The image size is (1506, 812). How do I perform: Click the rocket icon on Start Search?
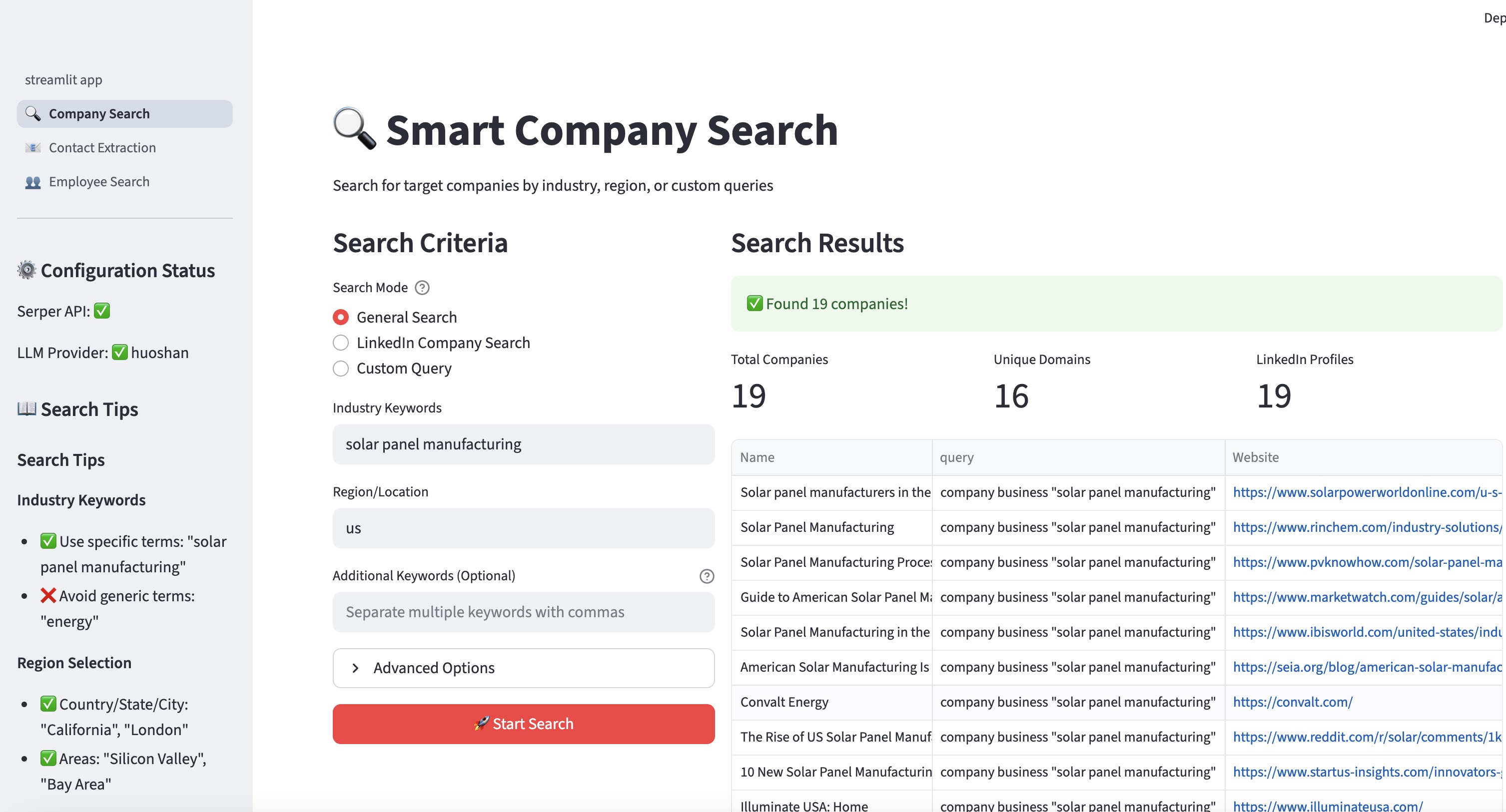point(481,723)
